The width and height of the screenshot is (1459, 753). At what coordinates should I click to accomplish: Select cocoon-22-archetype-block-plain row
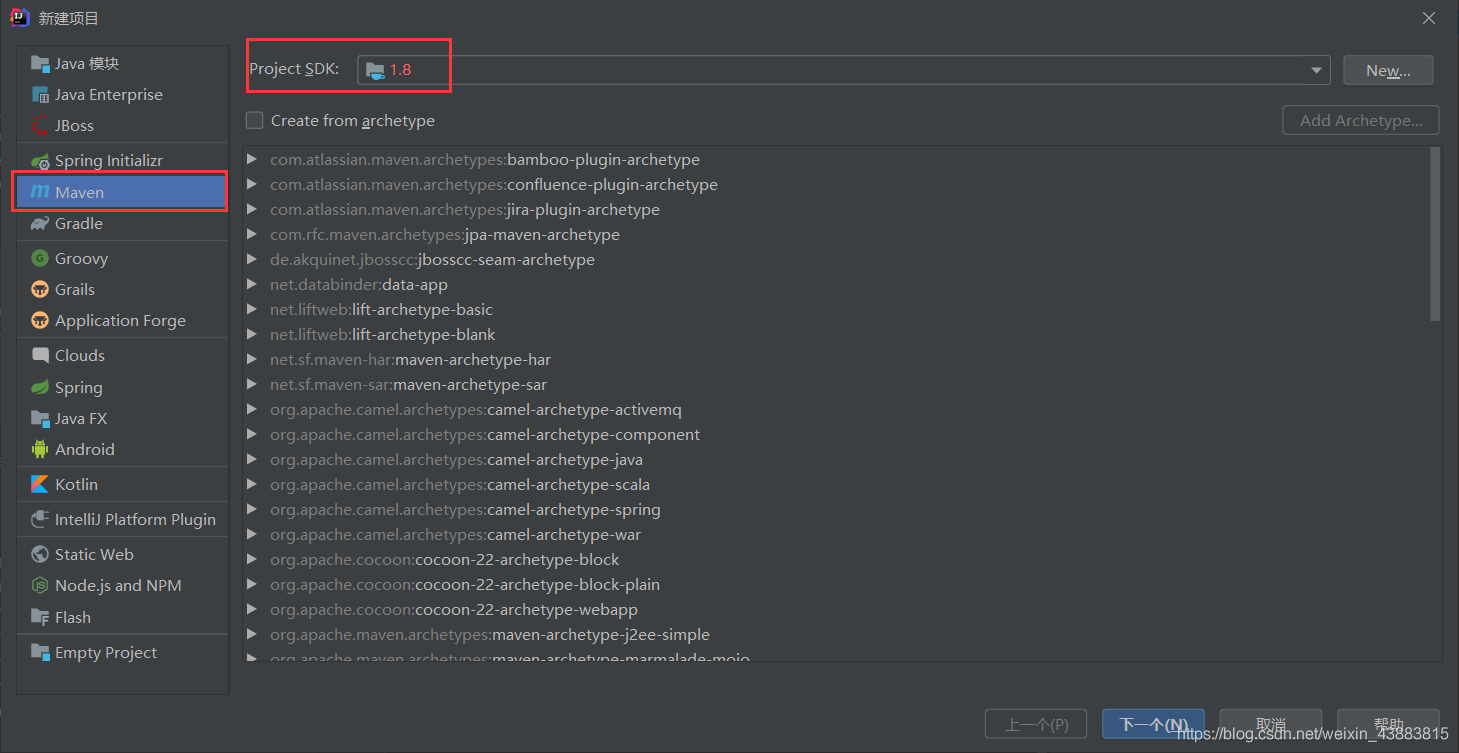coord(835,585)
